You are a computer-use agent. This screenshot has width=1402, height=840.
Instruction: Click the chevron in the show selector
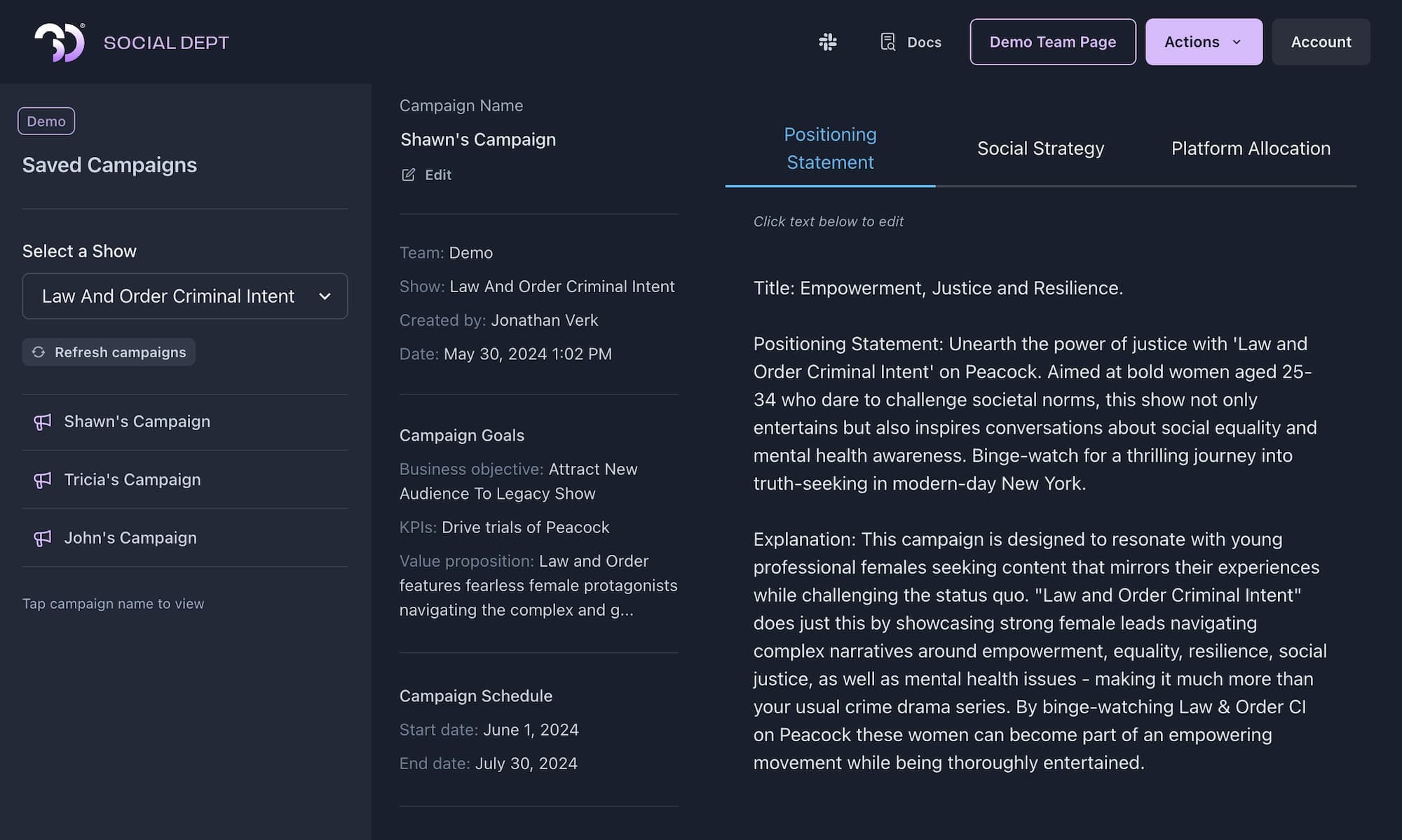(325, 296)
